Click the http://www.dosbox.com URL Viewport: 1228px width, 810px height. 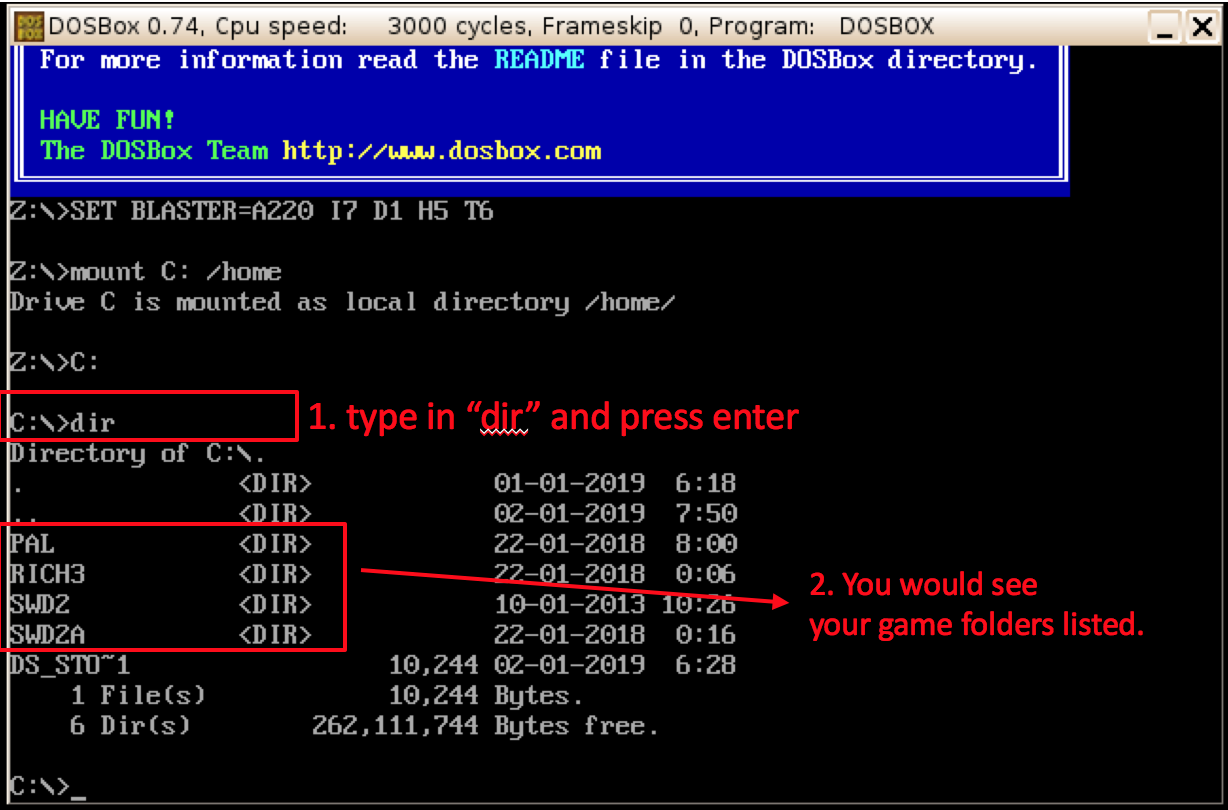coord(442,151)
